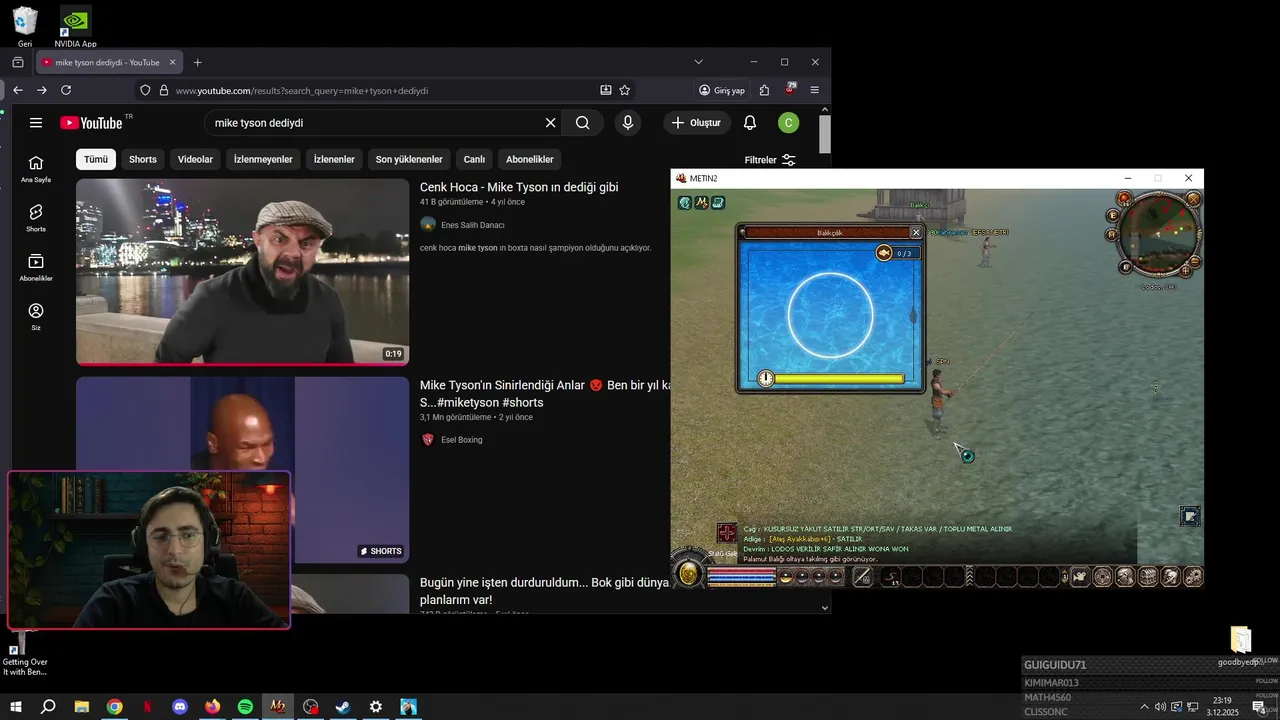This screenshot has height=720, width=1280.
Task: Click the E button on Metin2 minimap
Action: pyautogui.click(x=1113, y=216)
